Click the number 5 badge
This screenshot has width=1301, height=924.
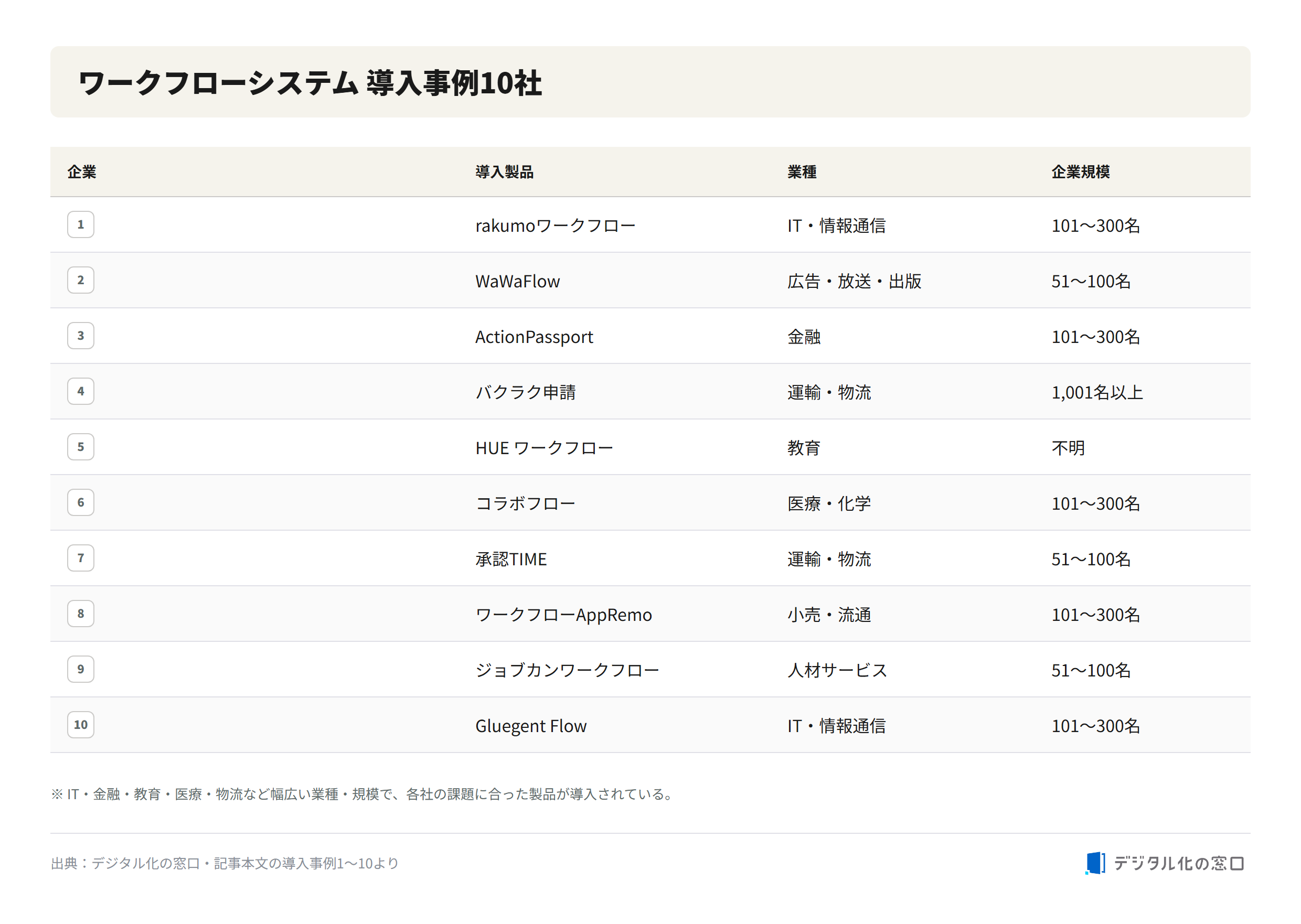click(x=81, y=447)
